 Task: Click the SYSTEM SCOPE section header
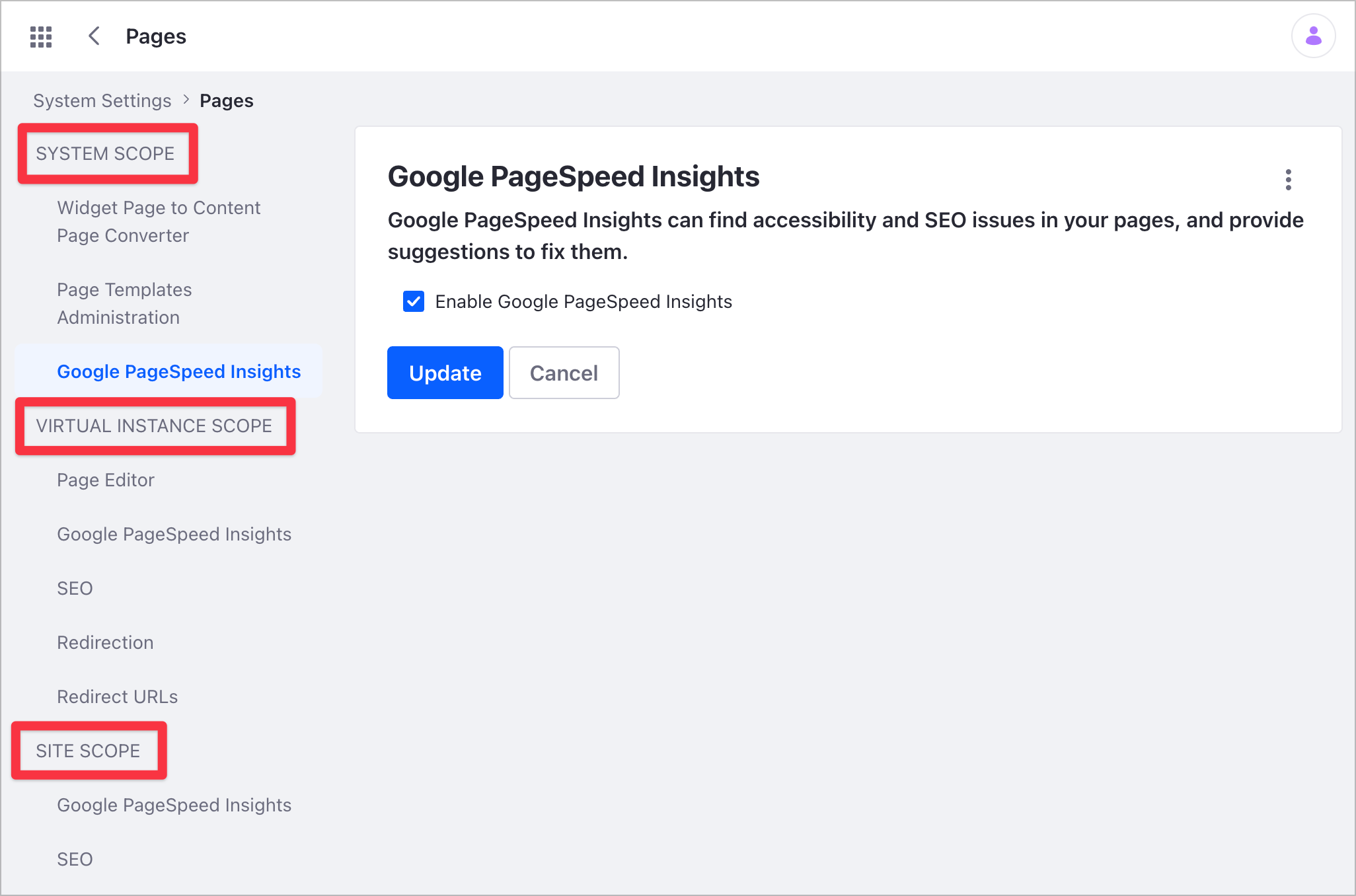coord(107,154)
